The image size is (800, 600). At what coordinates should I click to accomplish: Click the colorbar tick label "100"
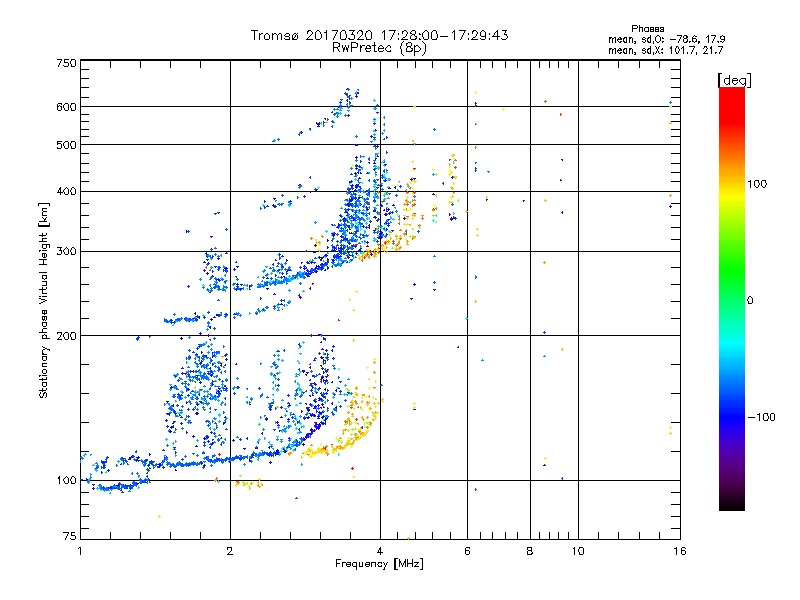[x=757, y=184]
